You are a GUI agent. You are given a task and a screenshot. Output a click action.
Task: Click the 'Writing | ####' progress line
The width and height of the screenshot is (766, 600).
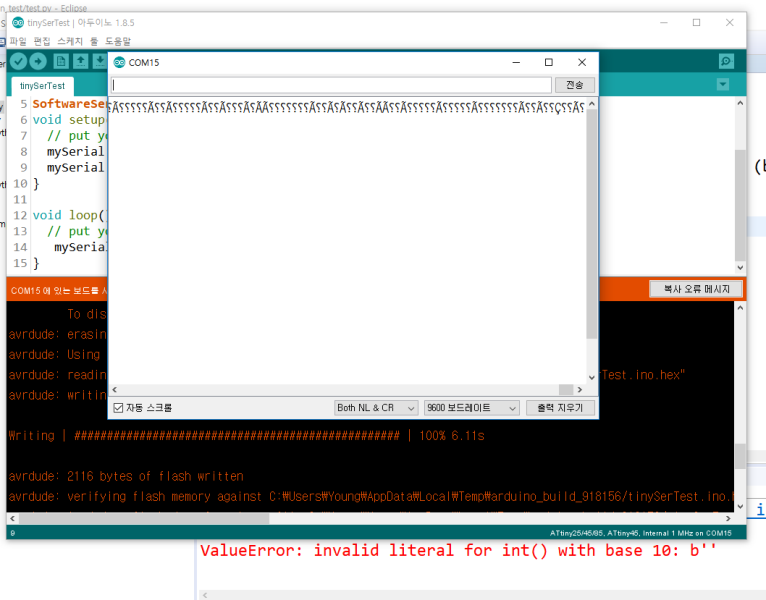click(x=247, y=436)
